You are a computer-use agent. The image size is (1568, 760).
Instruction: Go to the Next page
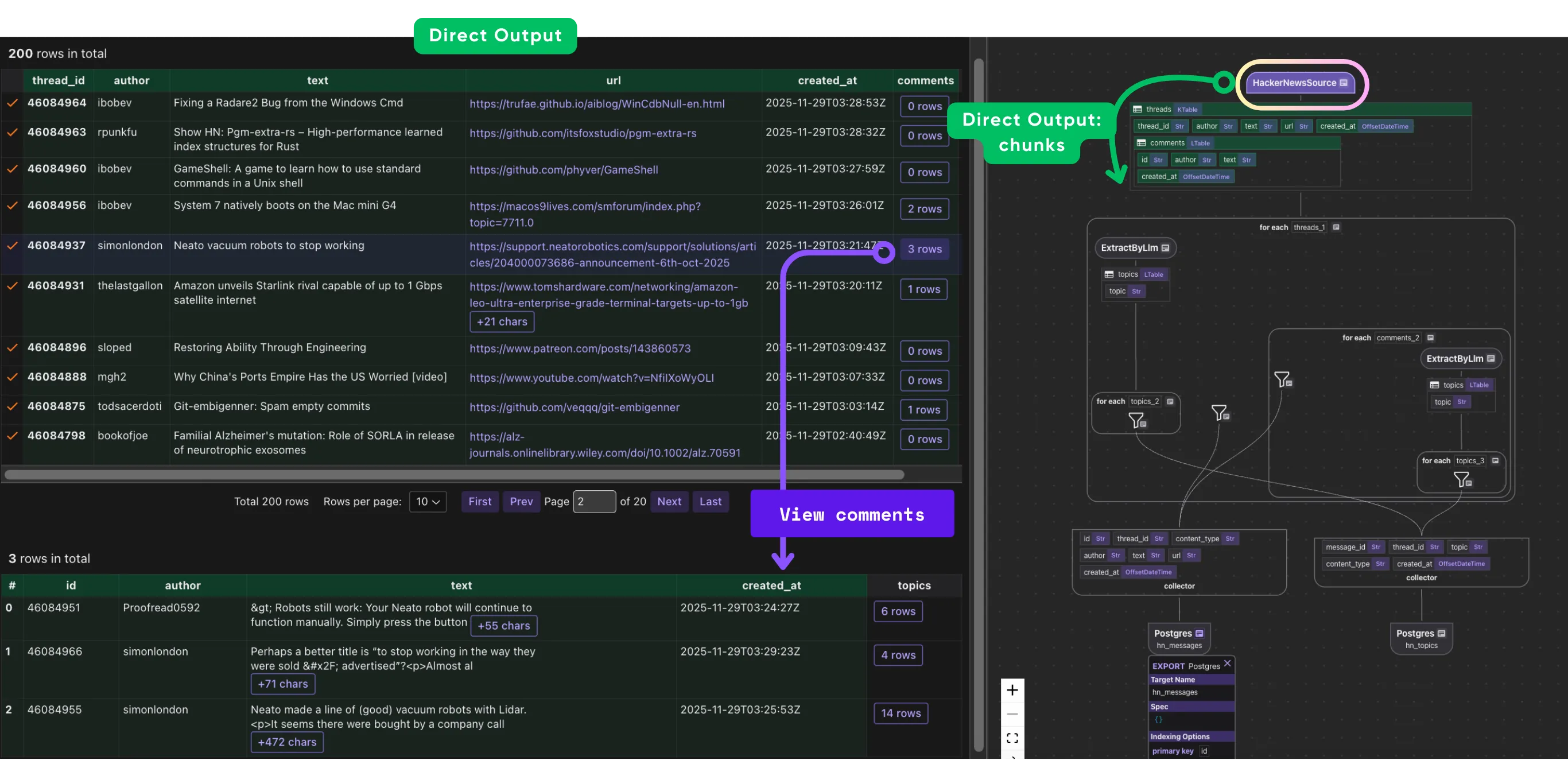[669, 502]
